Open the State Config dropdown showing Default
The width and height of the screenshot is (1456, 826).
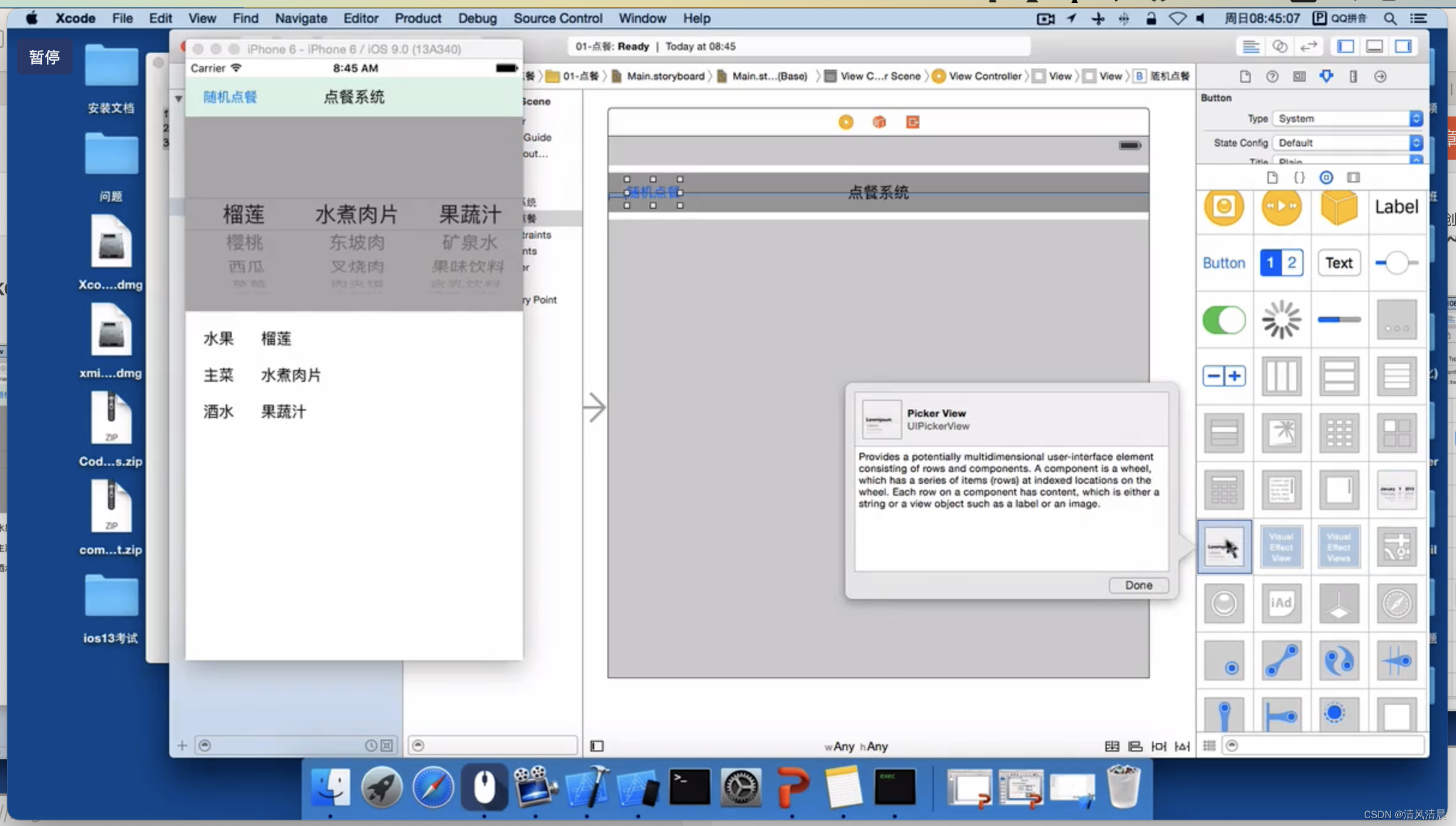pyautogui.click(x=1348, y=143)
